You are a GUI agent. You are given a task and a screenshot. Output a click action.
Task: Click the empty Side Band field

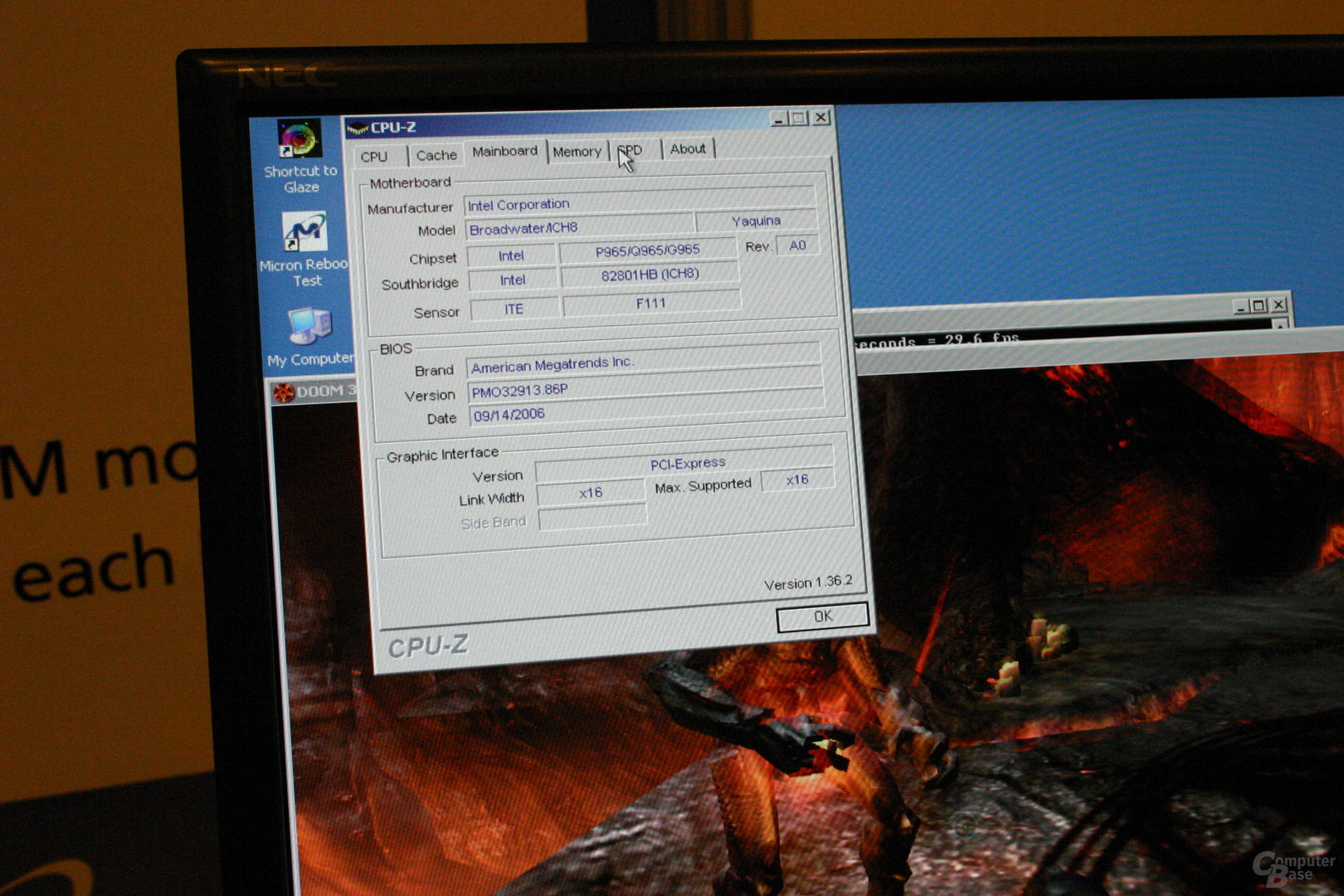point(592,518)
